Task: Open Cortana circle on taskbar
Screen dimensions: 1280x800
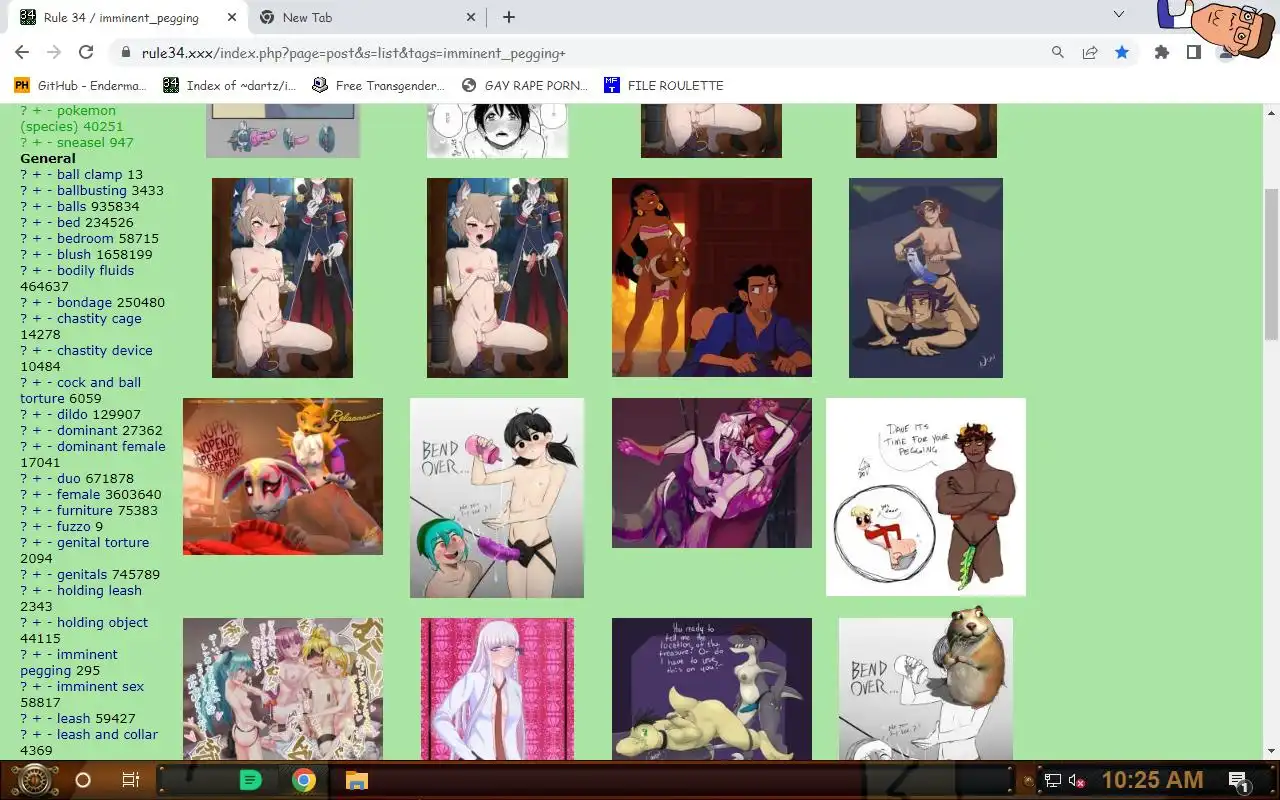Action: (83, 780)
